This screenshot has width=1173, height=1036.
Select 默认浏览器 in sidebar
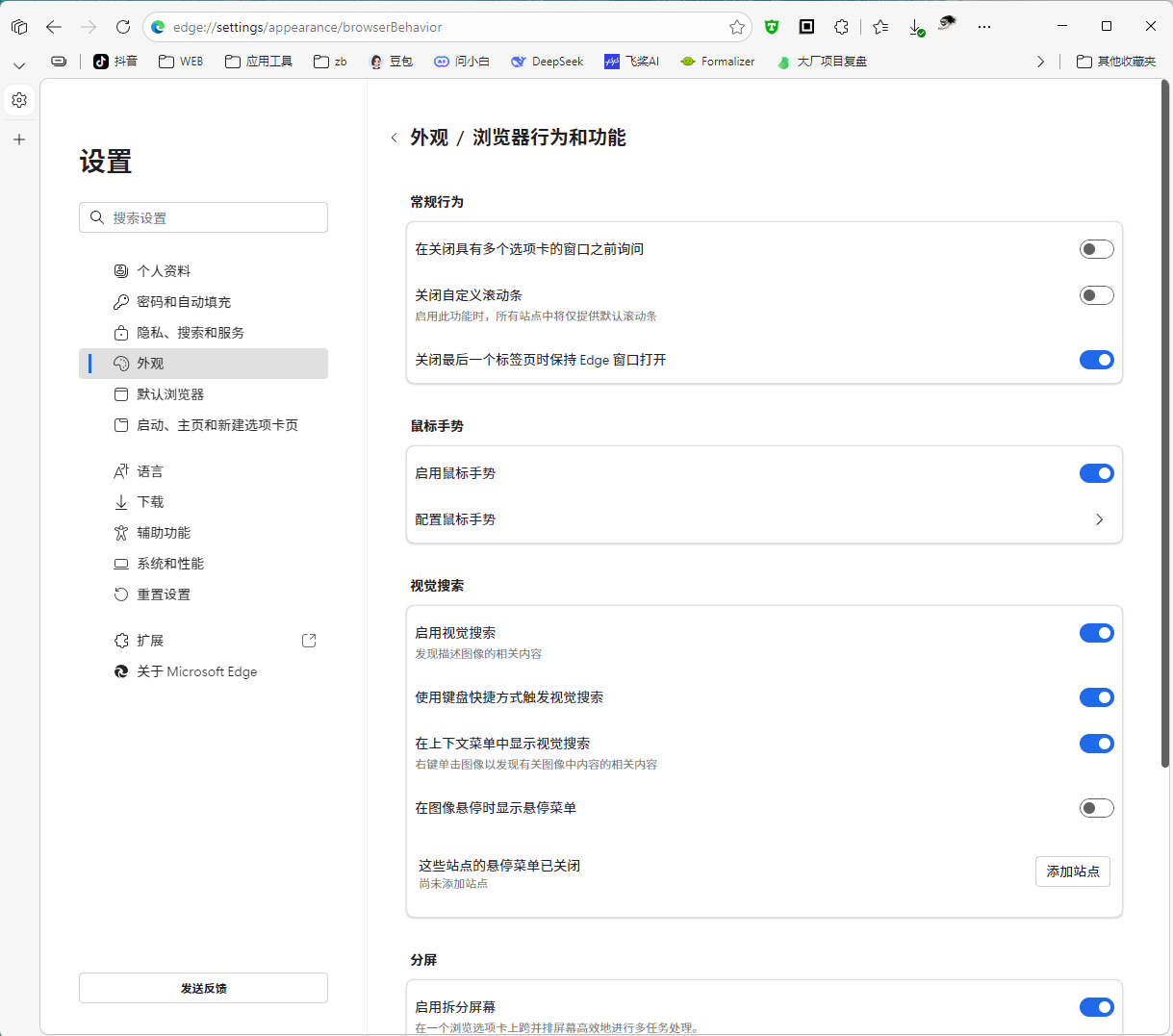point(203,394)
